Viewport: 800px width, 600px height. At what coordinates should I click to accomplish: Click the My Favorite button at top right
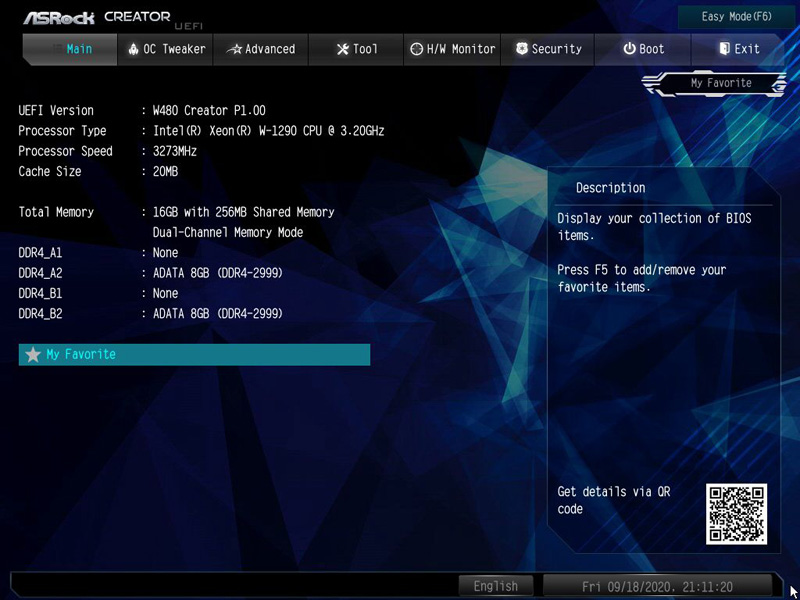tap(715, 83)
